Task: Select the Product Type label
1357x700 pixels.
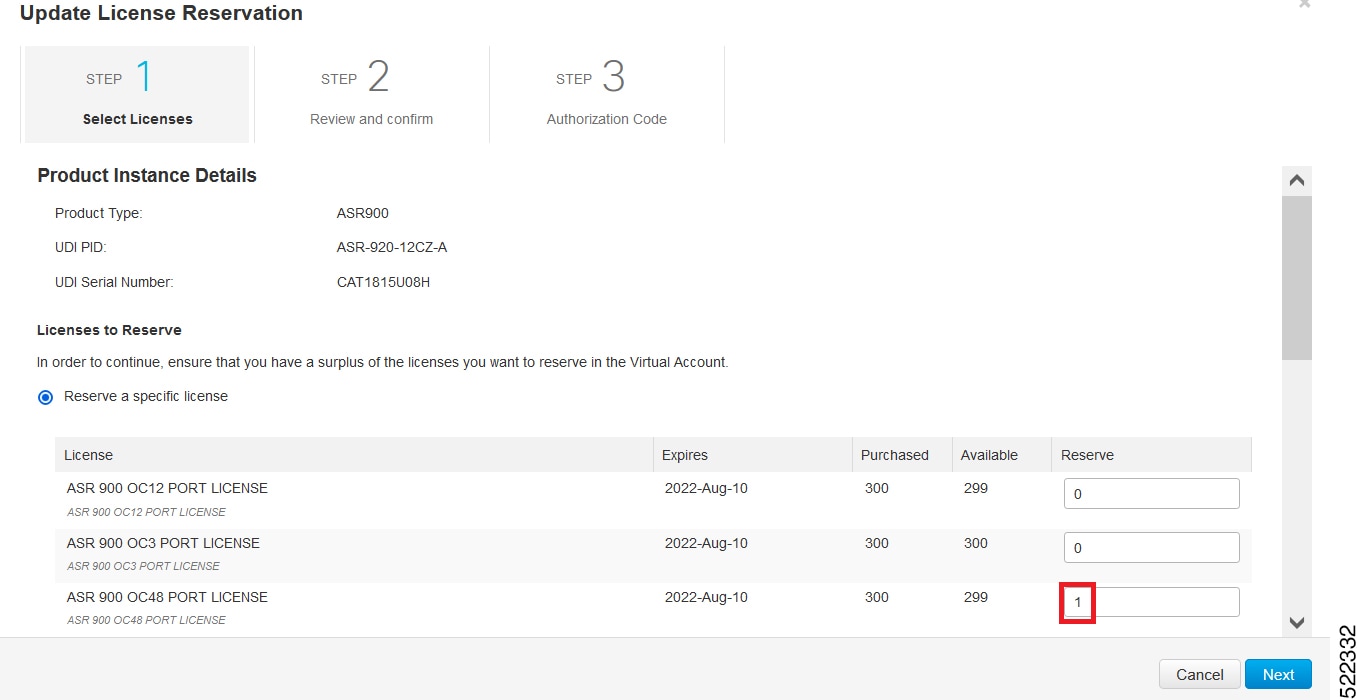Action: coord(99,213)
